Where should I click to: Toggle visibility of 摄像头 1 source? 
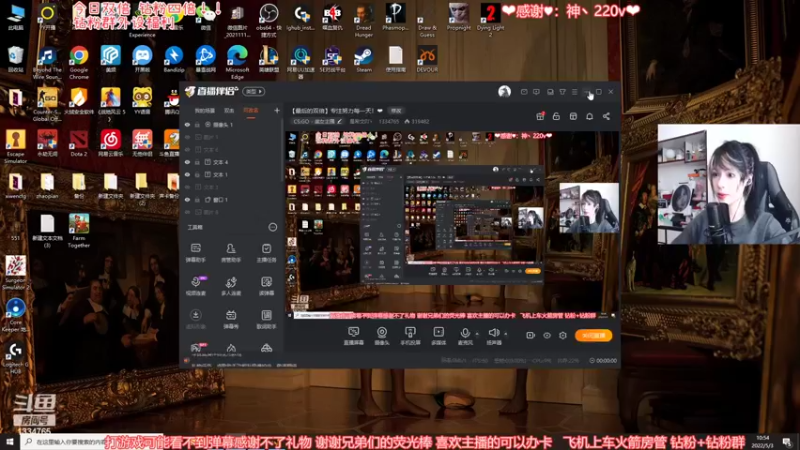click(x=187, y=124)
